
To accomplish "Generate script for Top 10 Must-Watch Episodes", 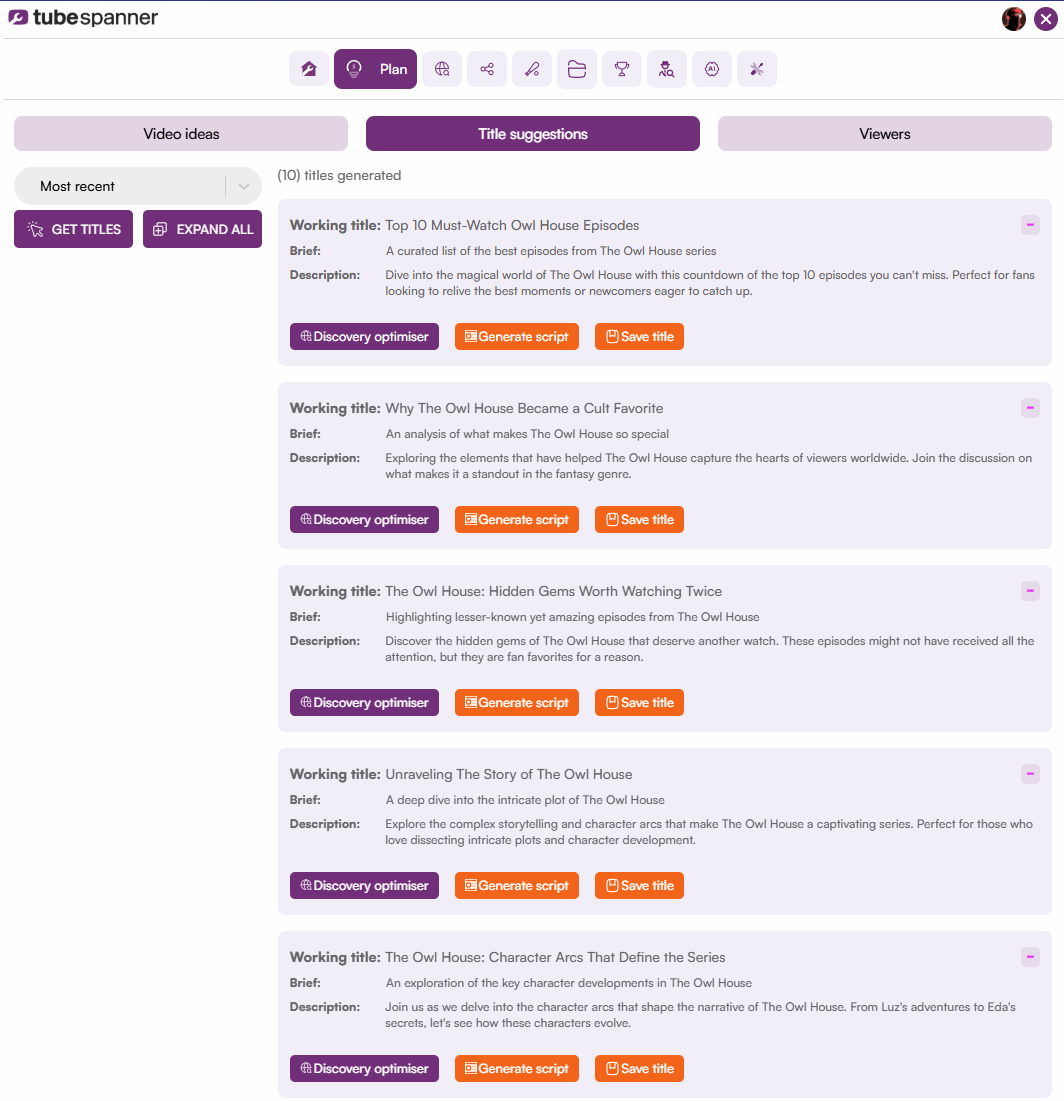I will [x=517, y=336].
